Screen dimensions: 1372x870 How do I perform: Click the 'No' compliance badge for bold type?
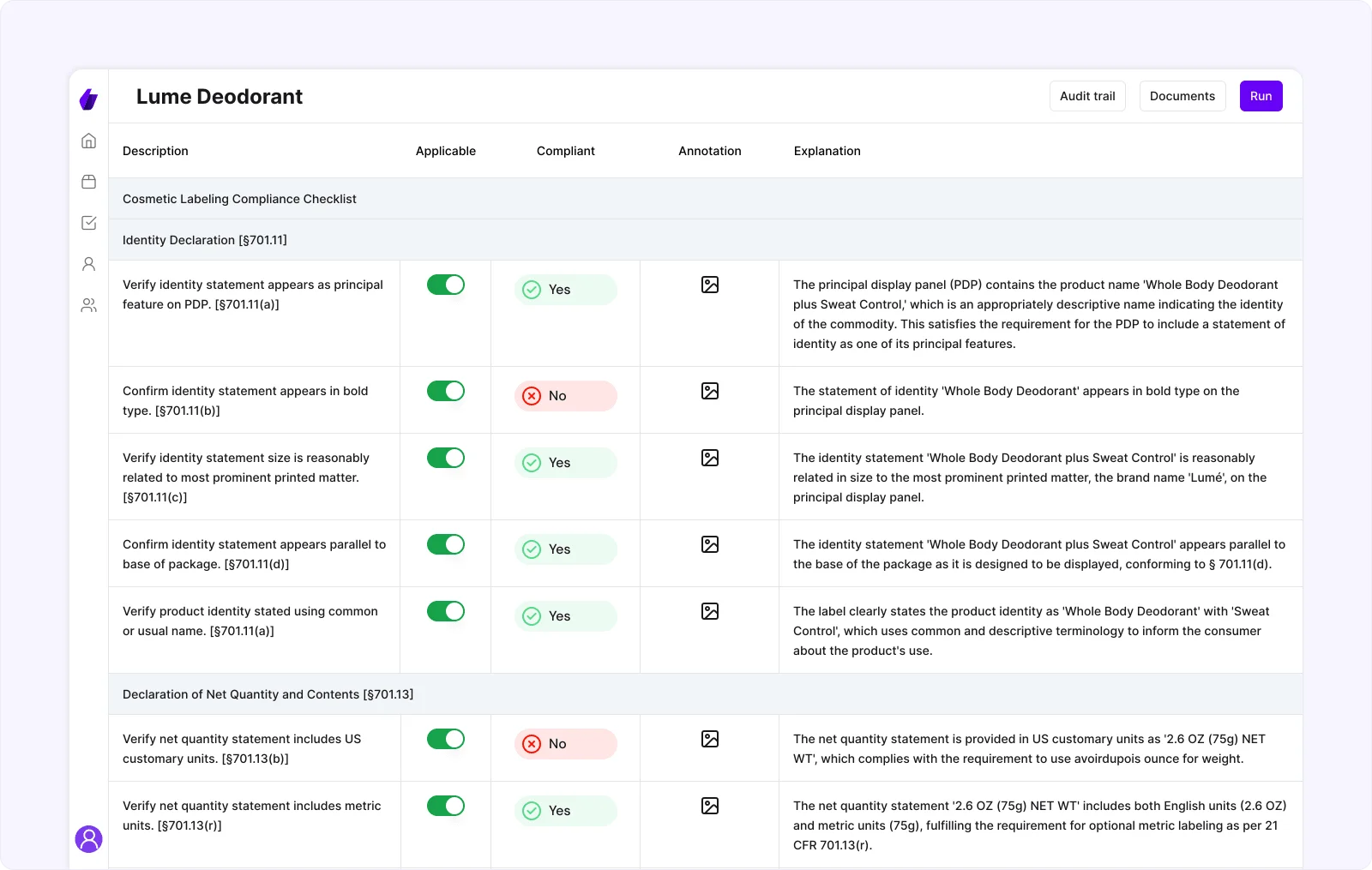point(564,396)
